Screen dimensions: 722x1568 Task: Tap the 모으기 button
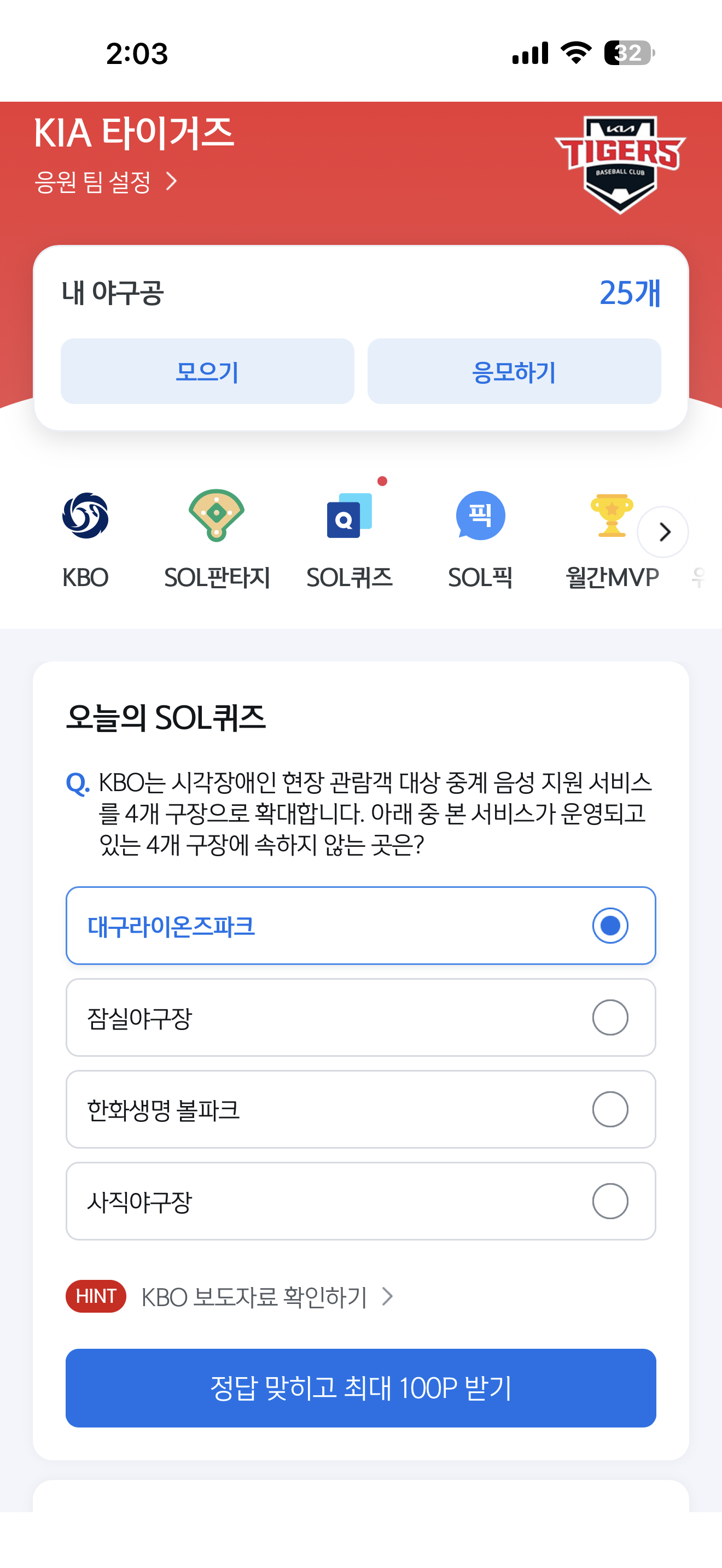pyautogui.click(x=208, y=371)
